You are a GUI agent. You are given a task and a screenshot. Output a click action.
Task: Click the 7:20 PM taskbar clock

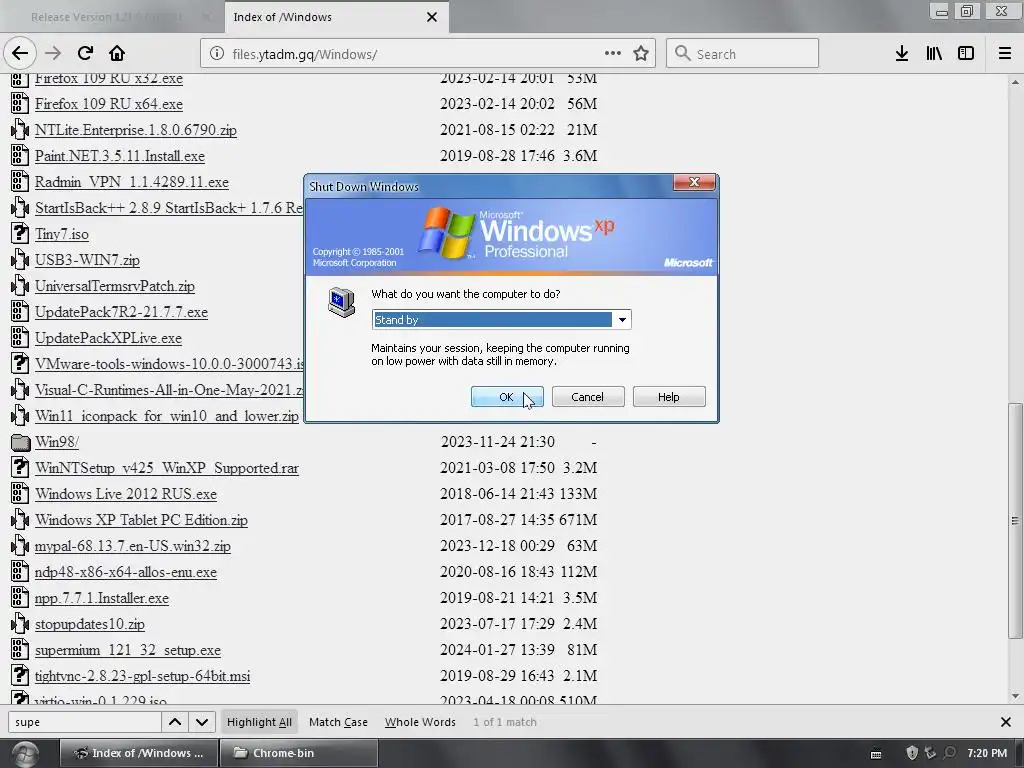[987, 753]
